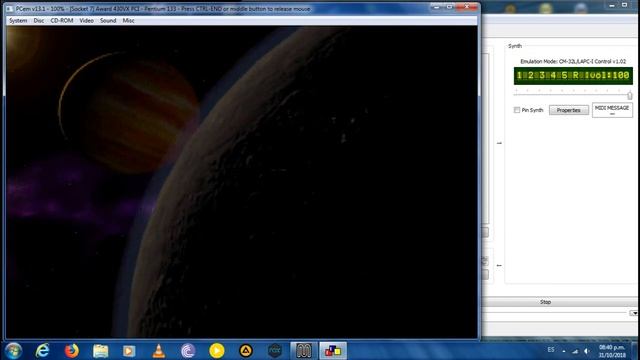The height and width of the screenshot is (360, 640).
Task: Open the AIMP orange triangle icon
Action: point(246,351)
